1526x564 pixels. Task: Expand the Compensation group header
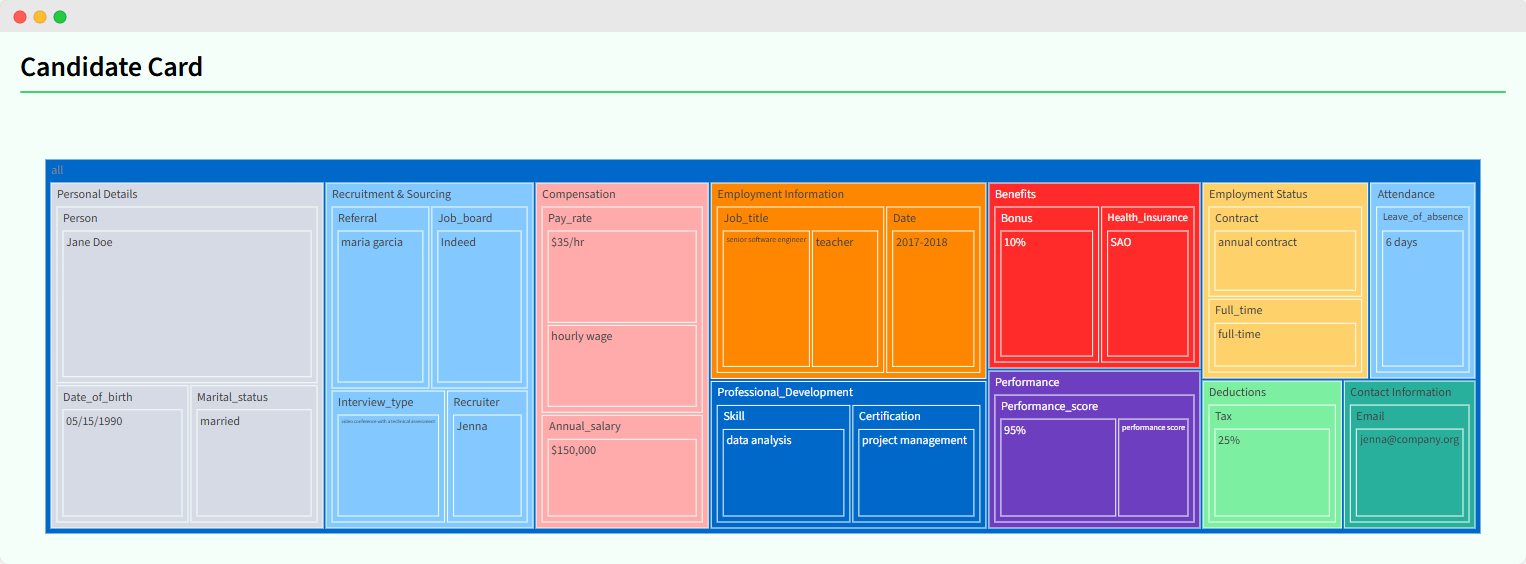[x=579, y=194]
